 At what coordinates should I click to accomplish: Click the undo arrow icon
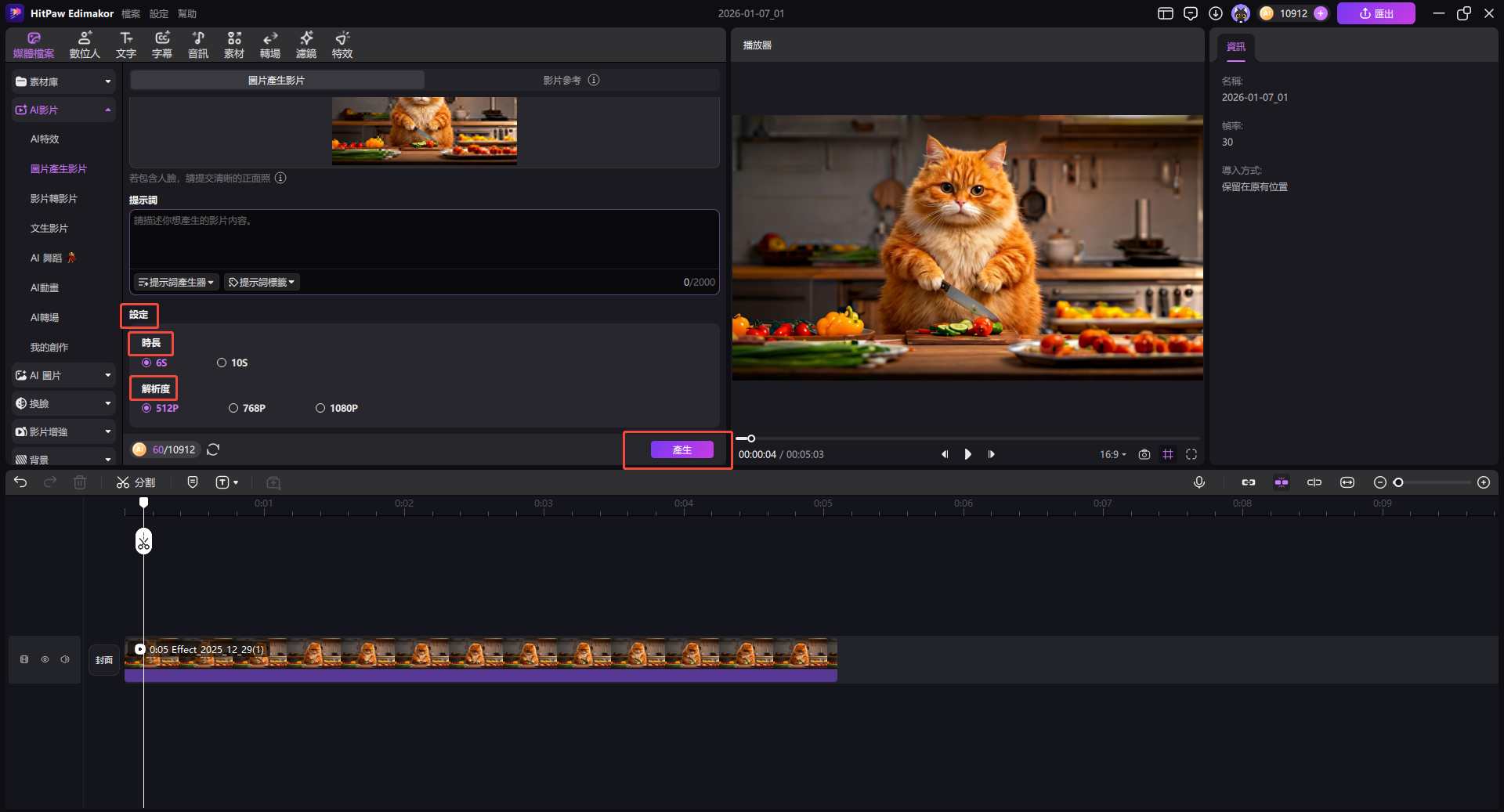[x=20, y=482]
